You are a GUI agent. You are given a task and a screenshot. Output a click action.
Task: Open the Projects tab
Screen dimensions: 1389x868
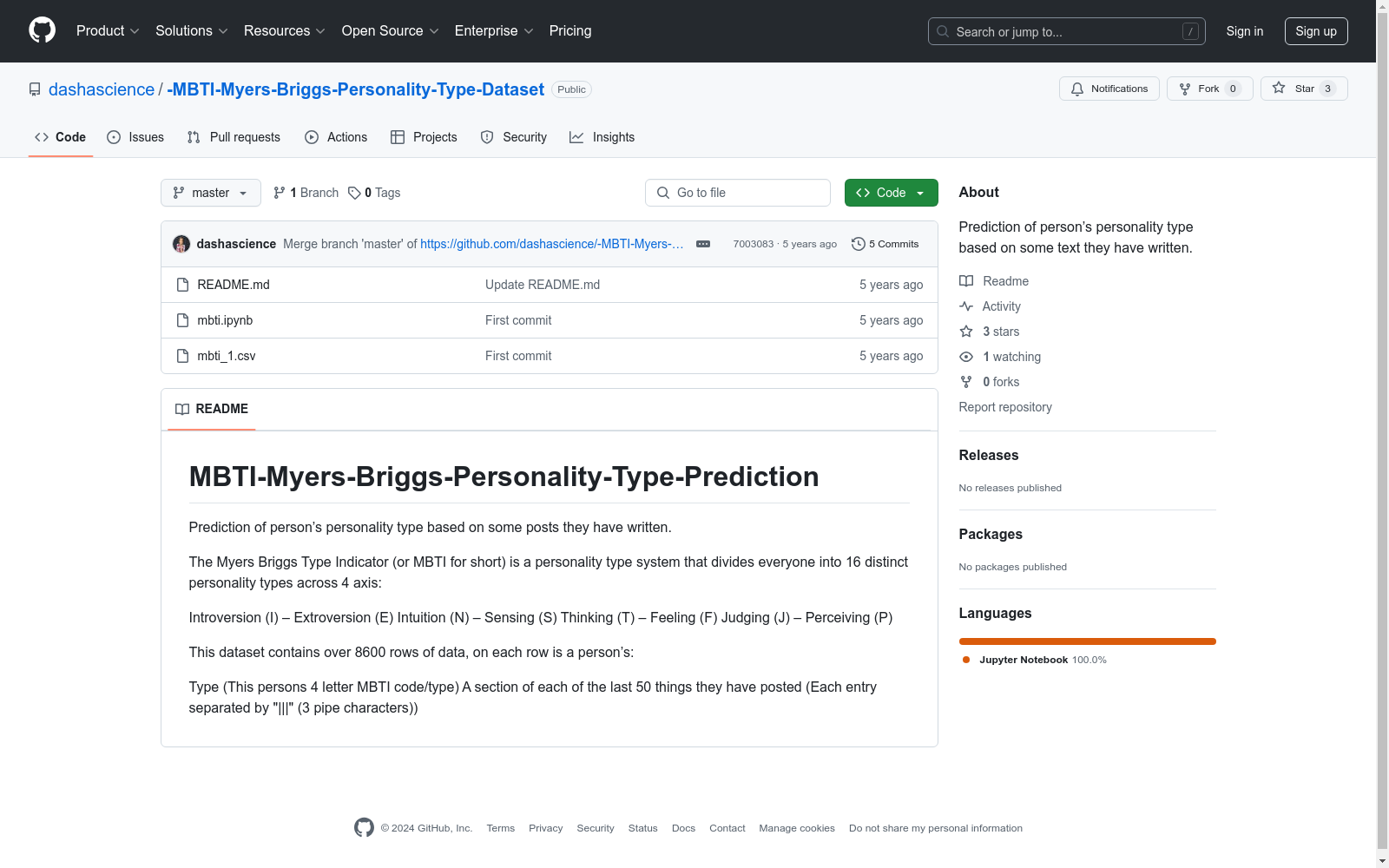424,137
